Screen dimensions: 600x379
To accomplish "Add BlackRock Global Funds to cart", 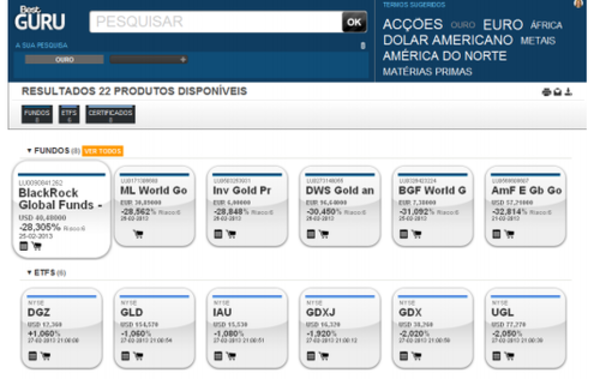I will click(37, 246).
